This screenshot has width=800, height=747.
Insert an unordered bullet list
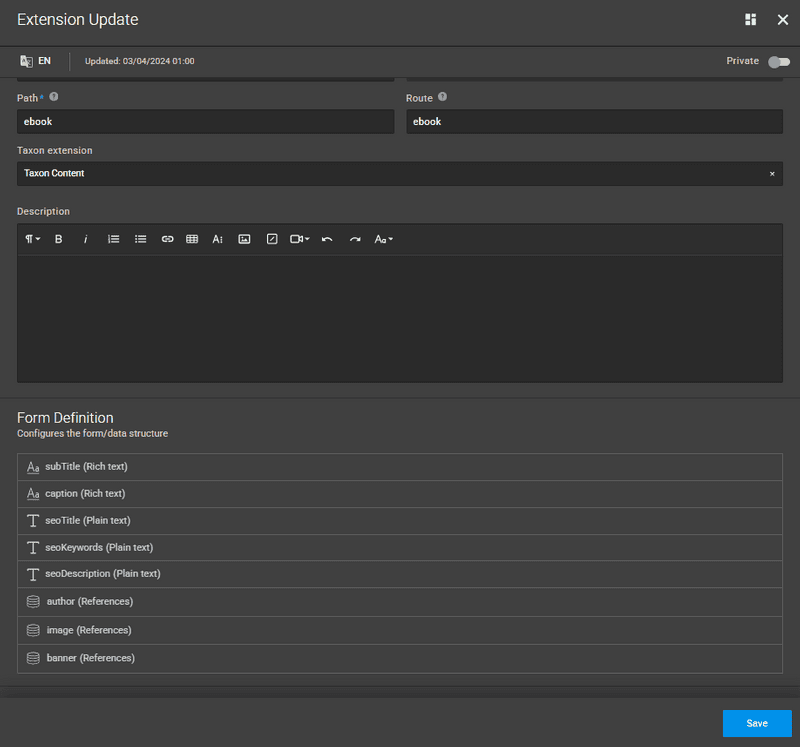140,239
